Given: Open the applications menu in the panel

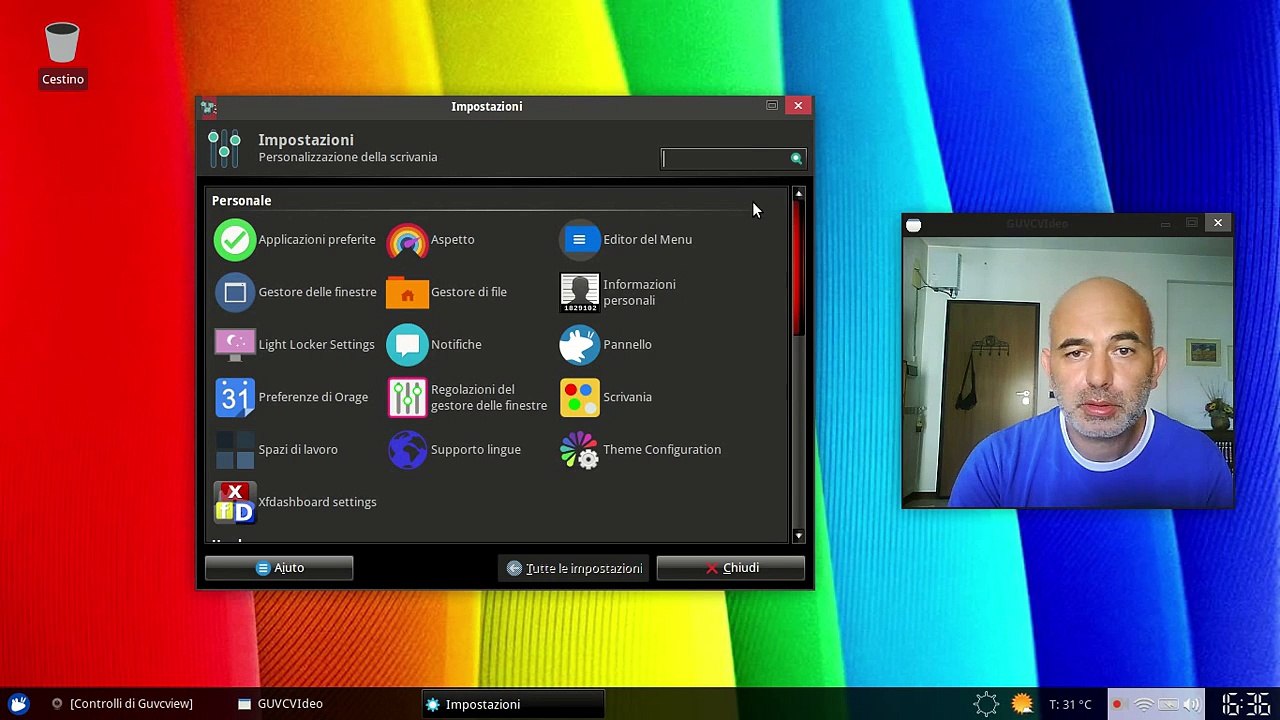Looking at the screenshot, I should click(18, 704).
